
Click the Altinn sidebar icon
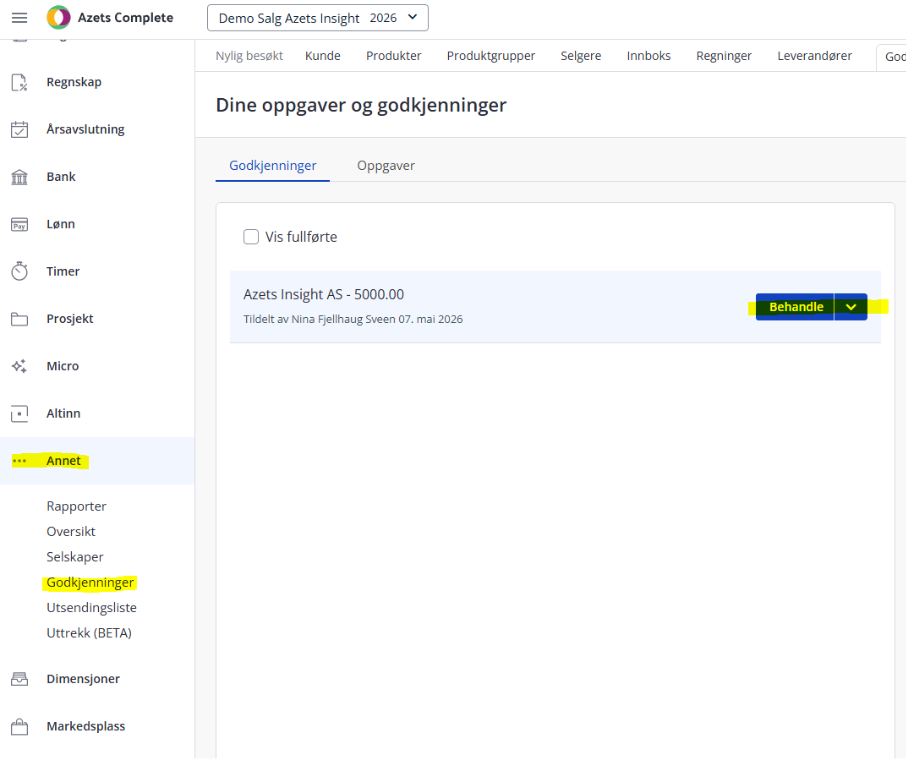pyautogui.click(x=19, y=414)
